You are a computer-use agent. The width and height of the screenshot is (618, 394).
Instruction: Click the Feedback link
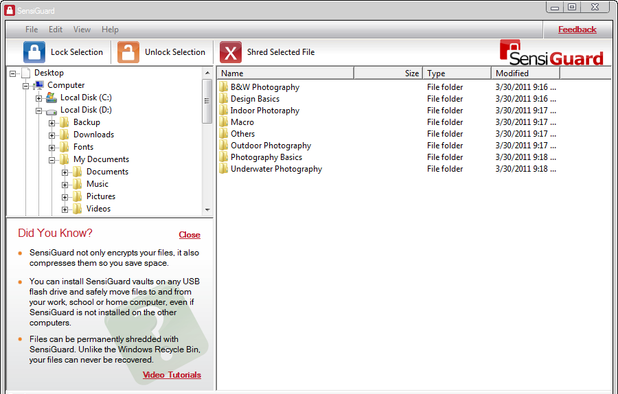coord(577,30)
